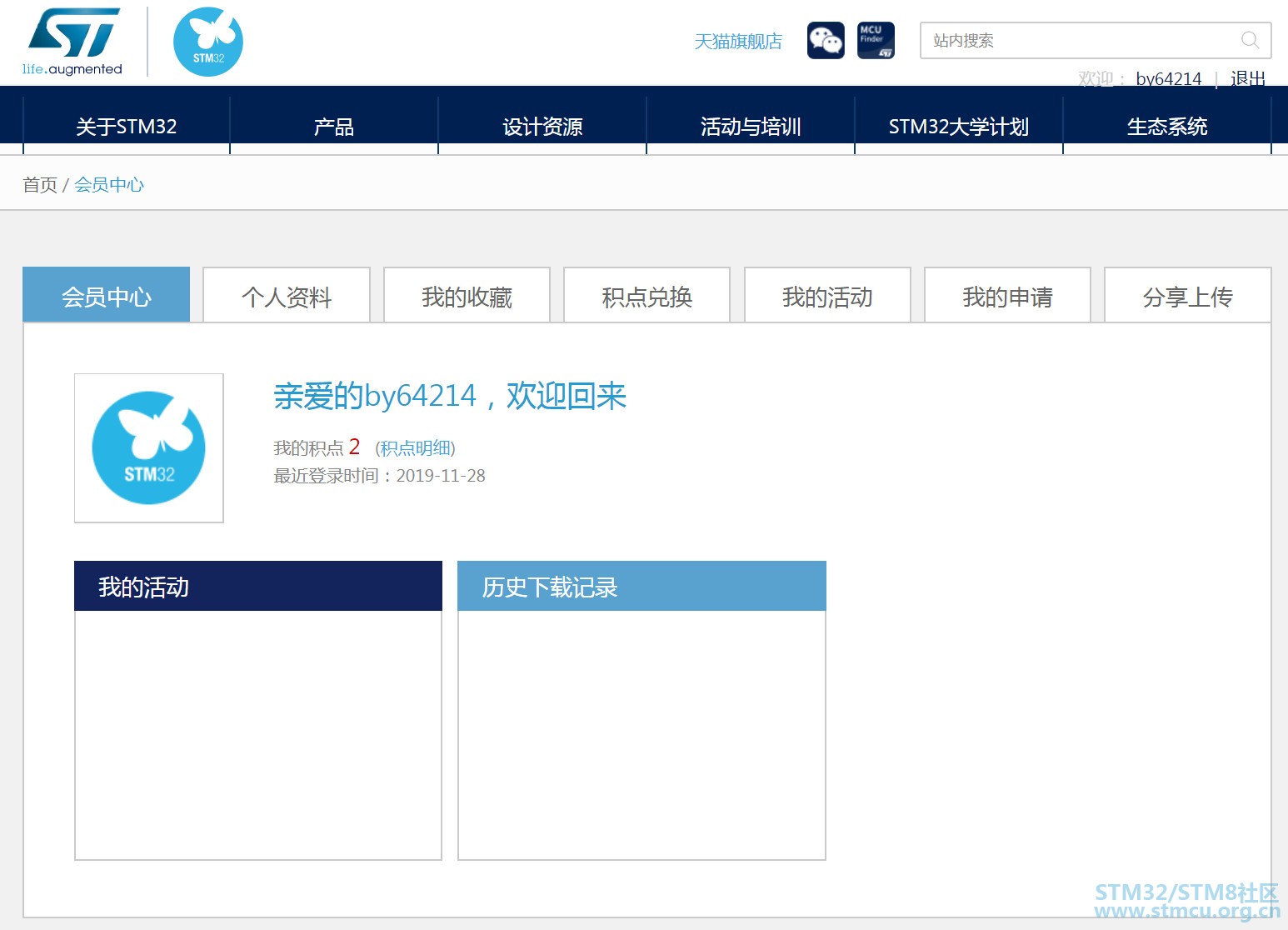Open the WeChat icon in header
This screenshot has height=930, width=1288.
(x=826, y=41)
